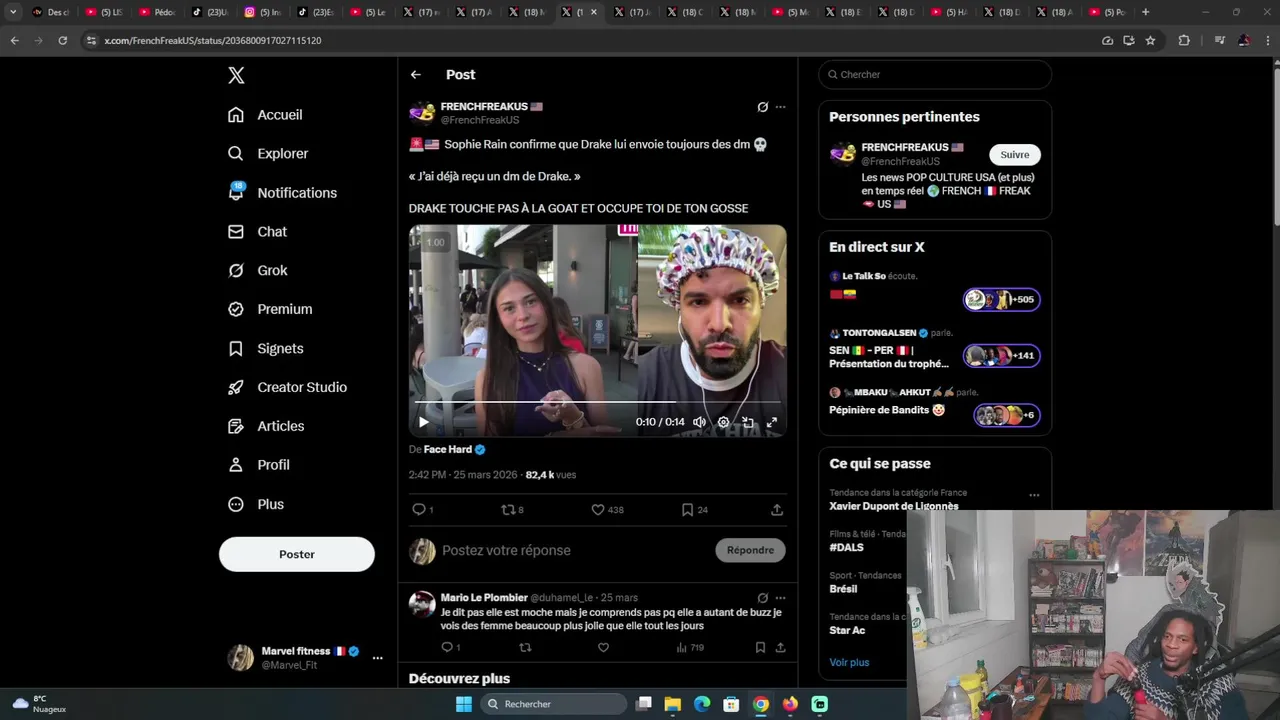Open Chrome extensions puzzle icon
This screenshot has height=720, width=1280.
(1184, 41)
